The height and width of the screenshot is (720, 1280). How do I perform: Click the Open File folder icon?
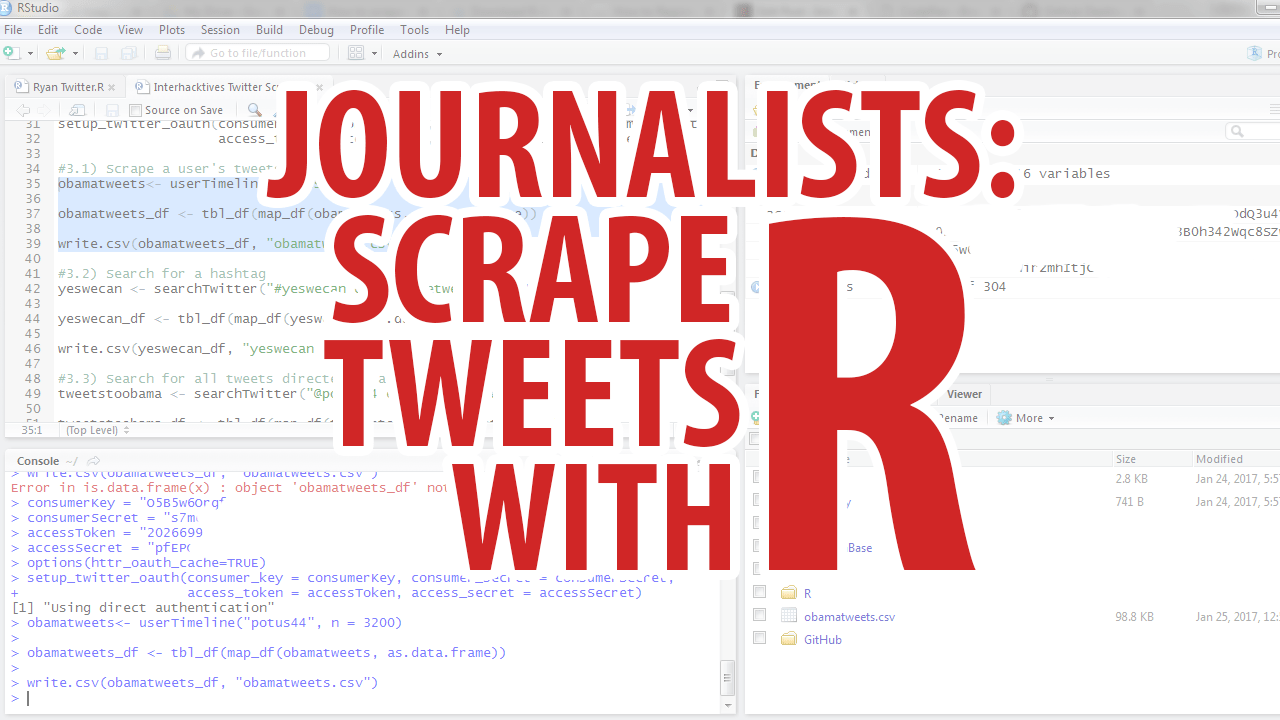(x=54, y=53)
